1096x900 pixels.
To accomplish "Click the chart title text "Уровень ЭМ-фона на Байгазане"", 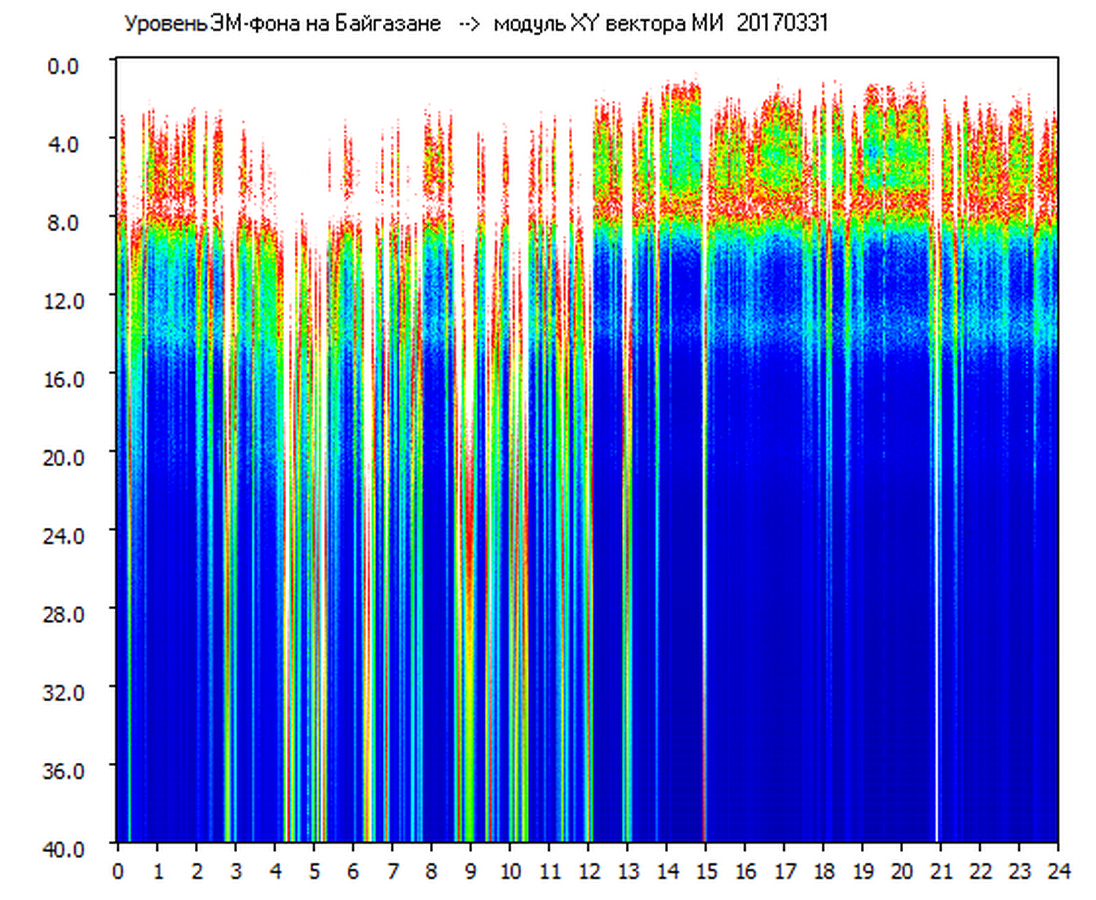I will click(282, 24).
